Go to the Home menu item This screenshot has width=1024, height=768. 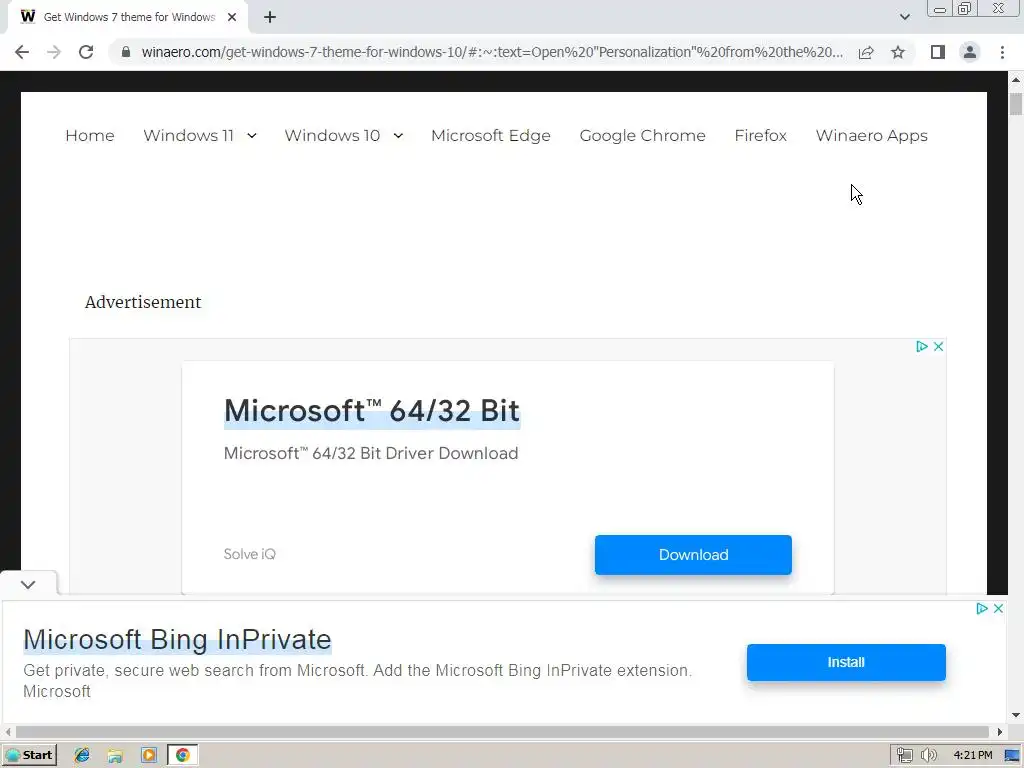click(89, 136)
